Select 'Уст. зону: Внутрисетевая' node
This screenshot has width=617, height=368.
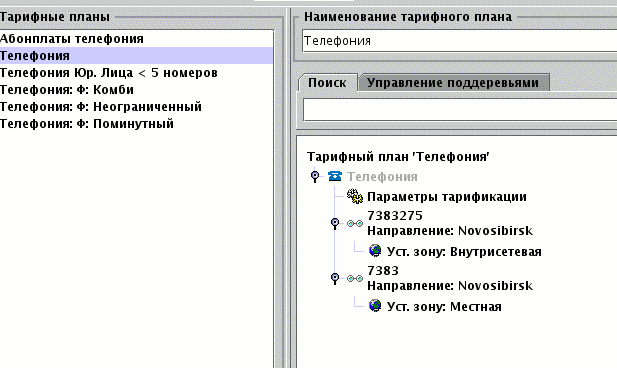tap(464, 251)
